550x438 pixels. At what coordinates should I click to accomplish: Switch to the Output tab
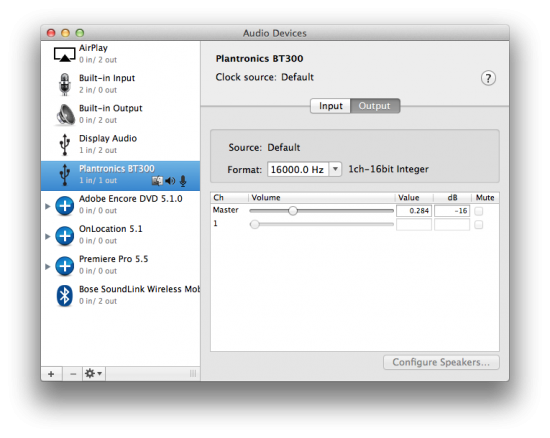375,106
